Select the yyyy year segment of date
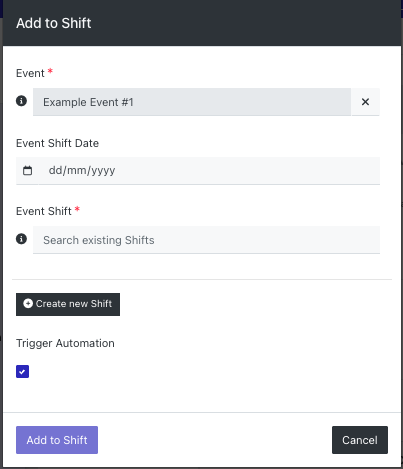 click(103, 171)
